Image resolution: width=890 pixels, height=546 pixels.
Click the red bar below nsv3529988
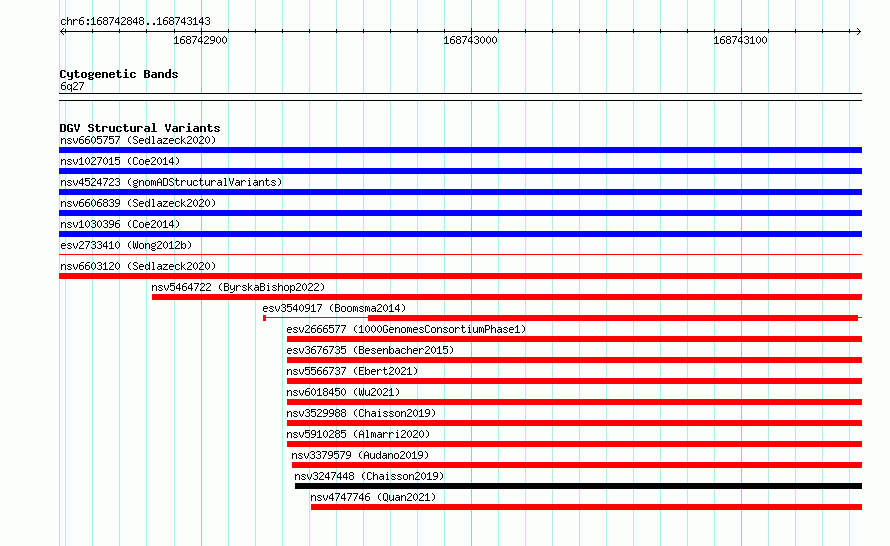click(574, 423)
